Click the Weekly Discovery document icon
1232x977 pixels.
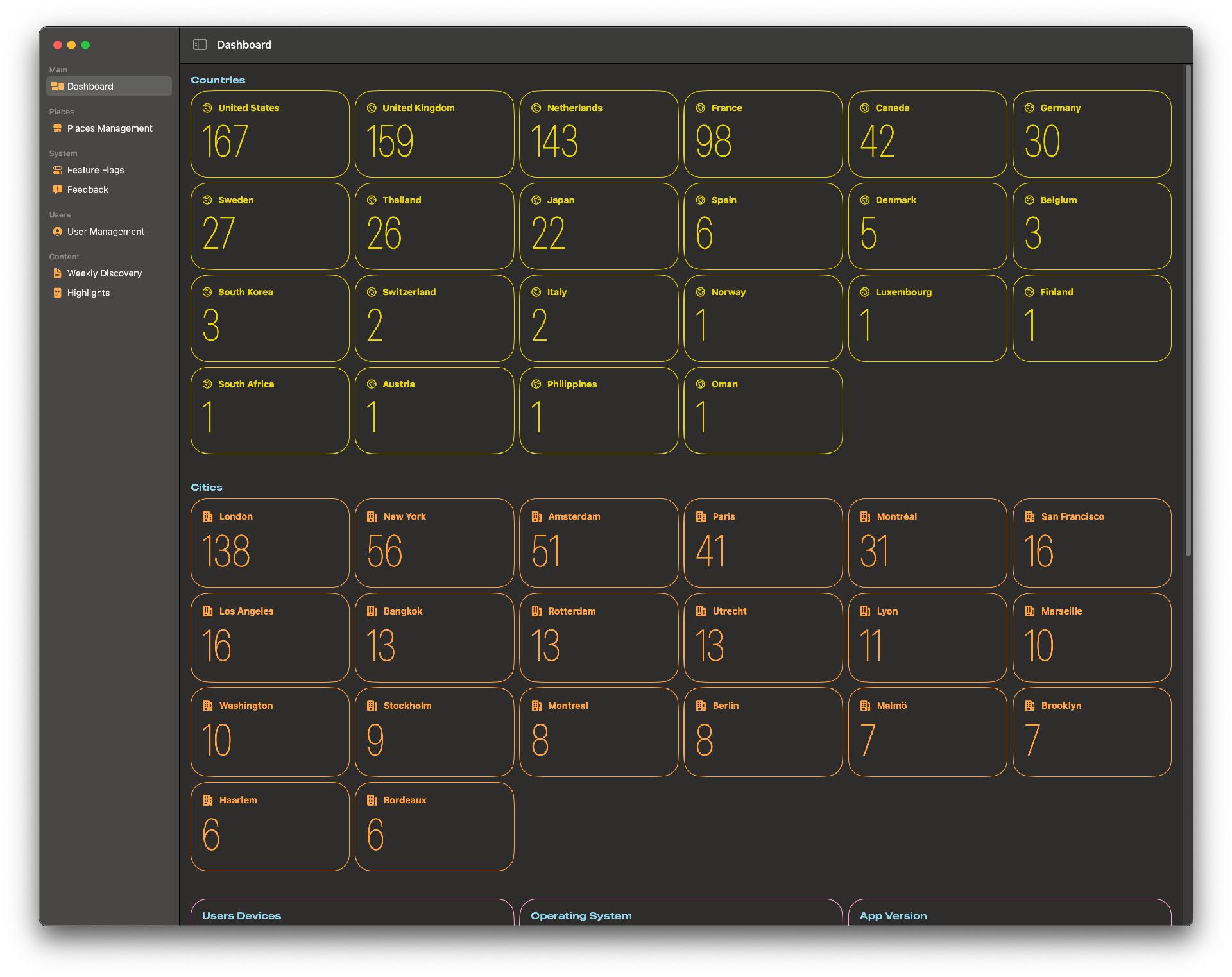pyautogui.click(x=57, y=273)
